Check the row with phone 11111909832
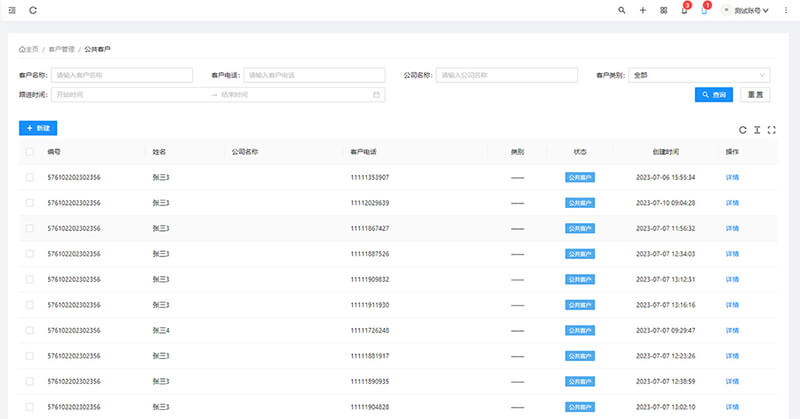 [30, 279]
